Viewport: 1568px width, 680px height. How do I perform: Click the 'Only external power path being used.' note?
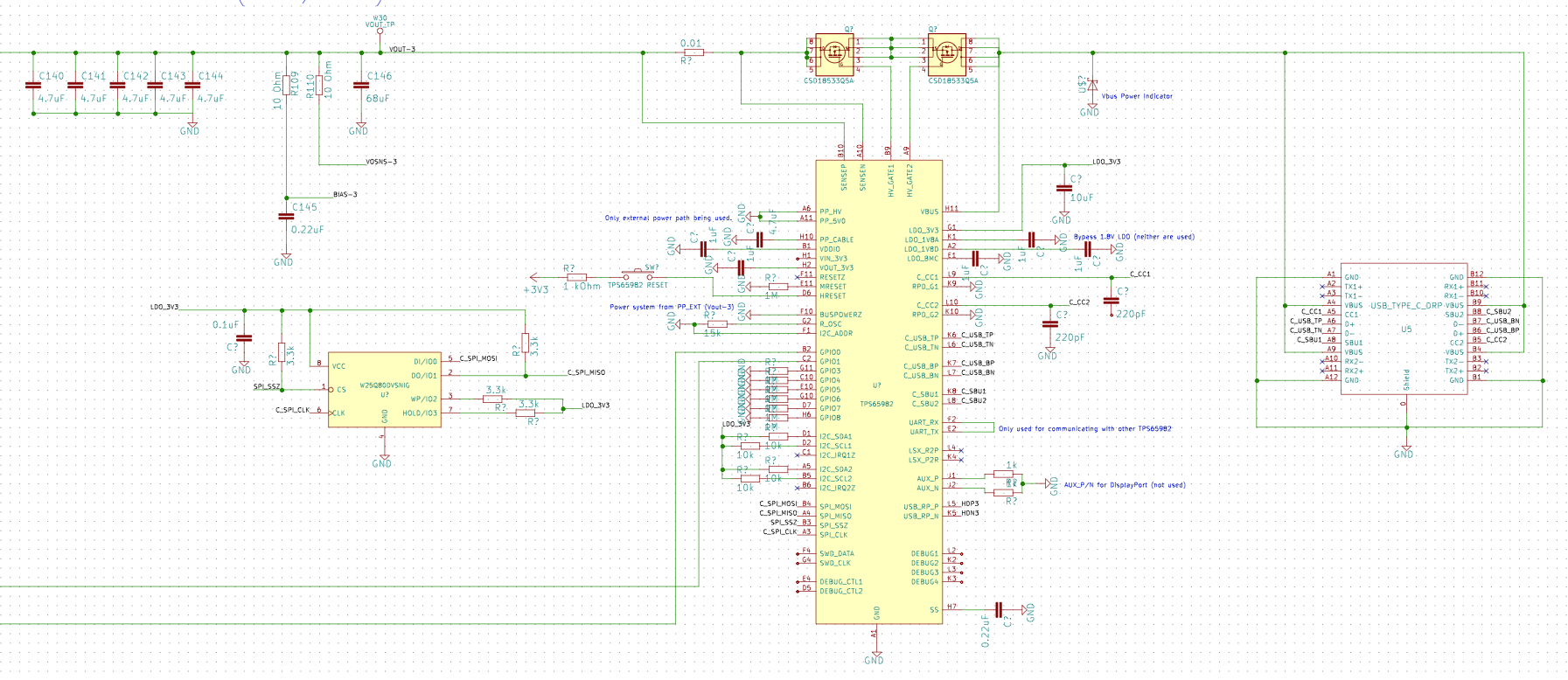[x=668, y=219]
